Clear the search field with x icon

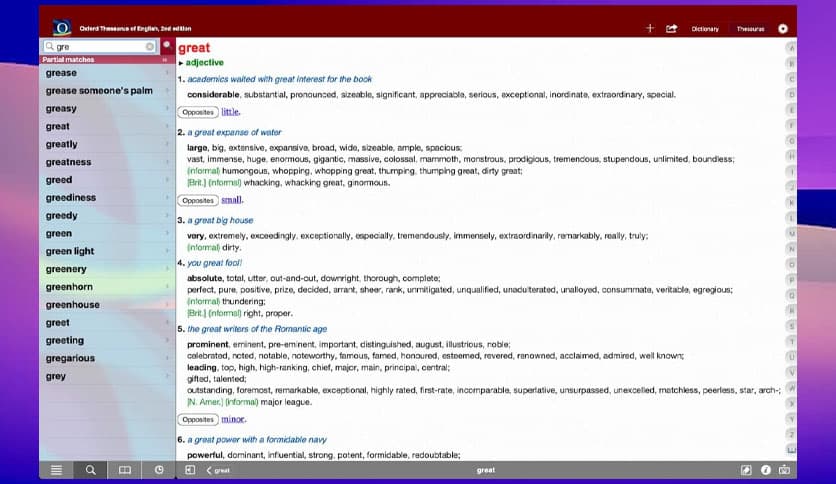pos(150,46)
